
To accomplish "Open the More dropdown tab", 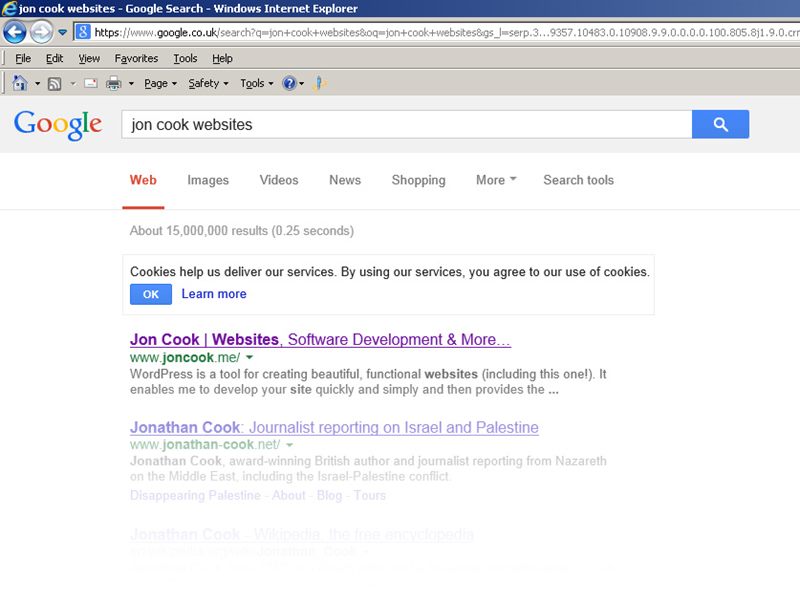I will (x=496, y=180).
